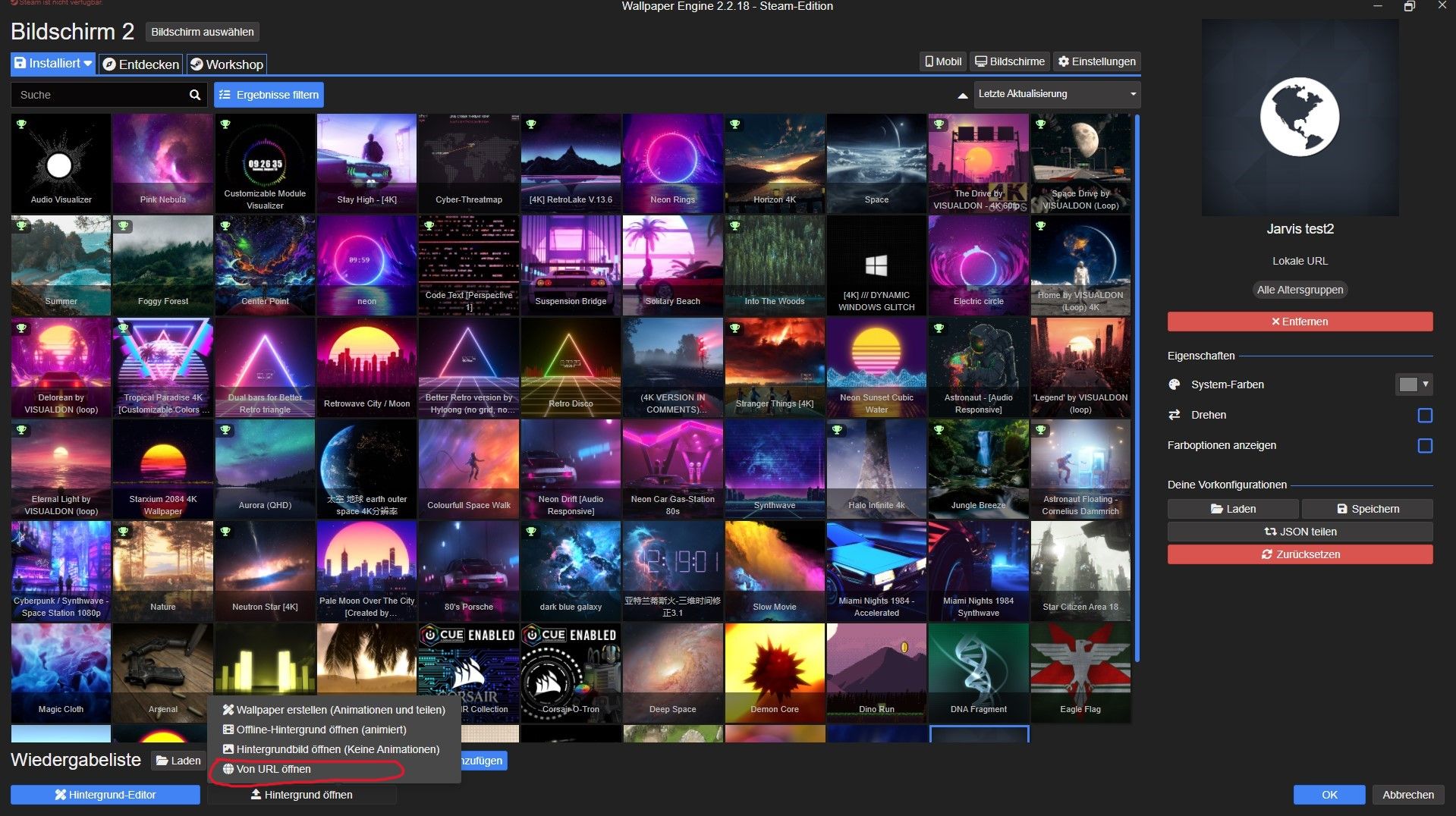This screenshot has height=816, width=1456.
Task: Open the Letzte Aktualisierung sort dropdown
Action: click(x=1057, y=94)
